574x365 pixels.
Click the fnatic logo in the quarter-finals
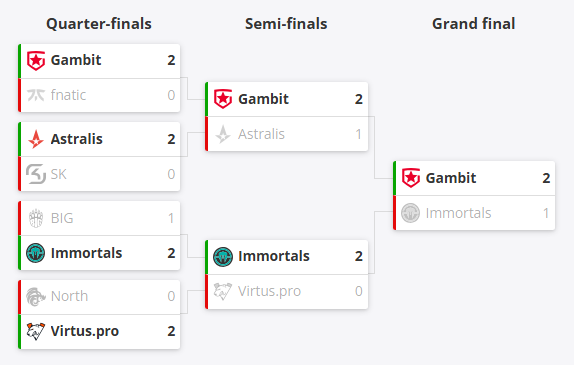click(x=36, y=95)
